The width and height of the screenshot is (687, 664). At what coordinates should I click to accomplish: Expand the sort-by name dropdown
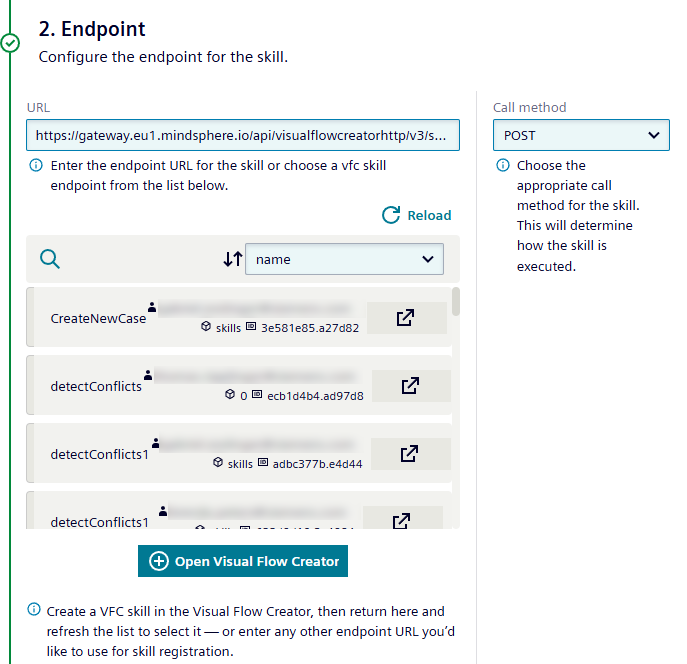(344, 259)
